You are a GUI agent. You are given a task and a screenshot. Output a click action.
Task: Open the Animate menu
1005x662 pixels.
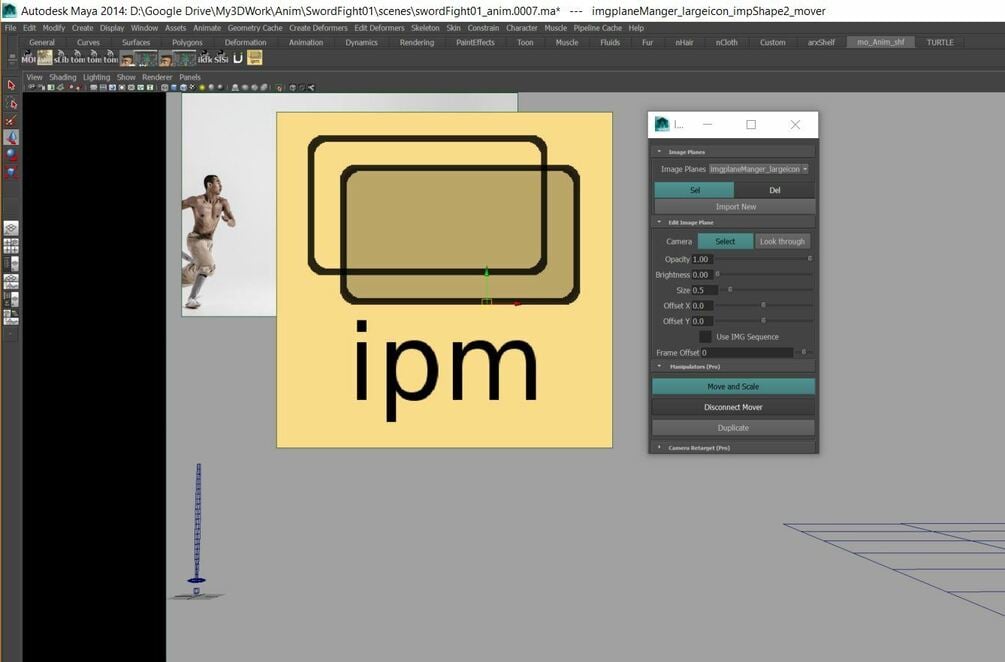pos(207,28)
